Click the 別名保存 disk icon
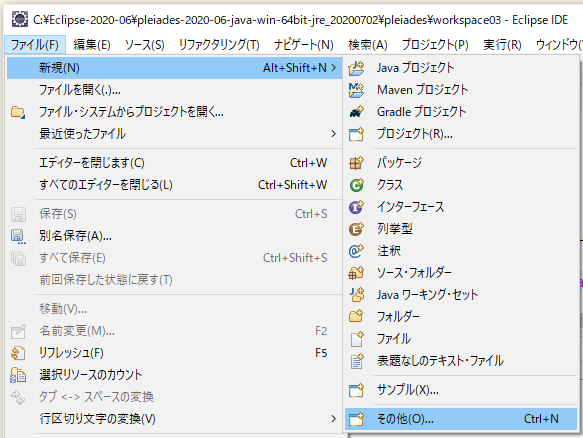Viewport: 583px width, 438px height. tap(18, 236)
